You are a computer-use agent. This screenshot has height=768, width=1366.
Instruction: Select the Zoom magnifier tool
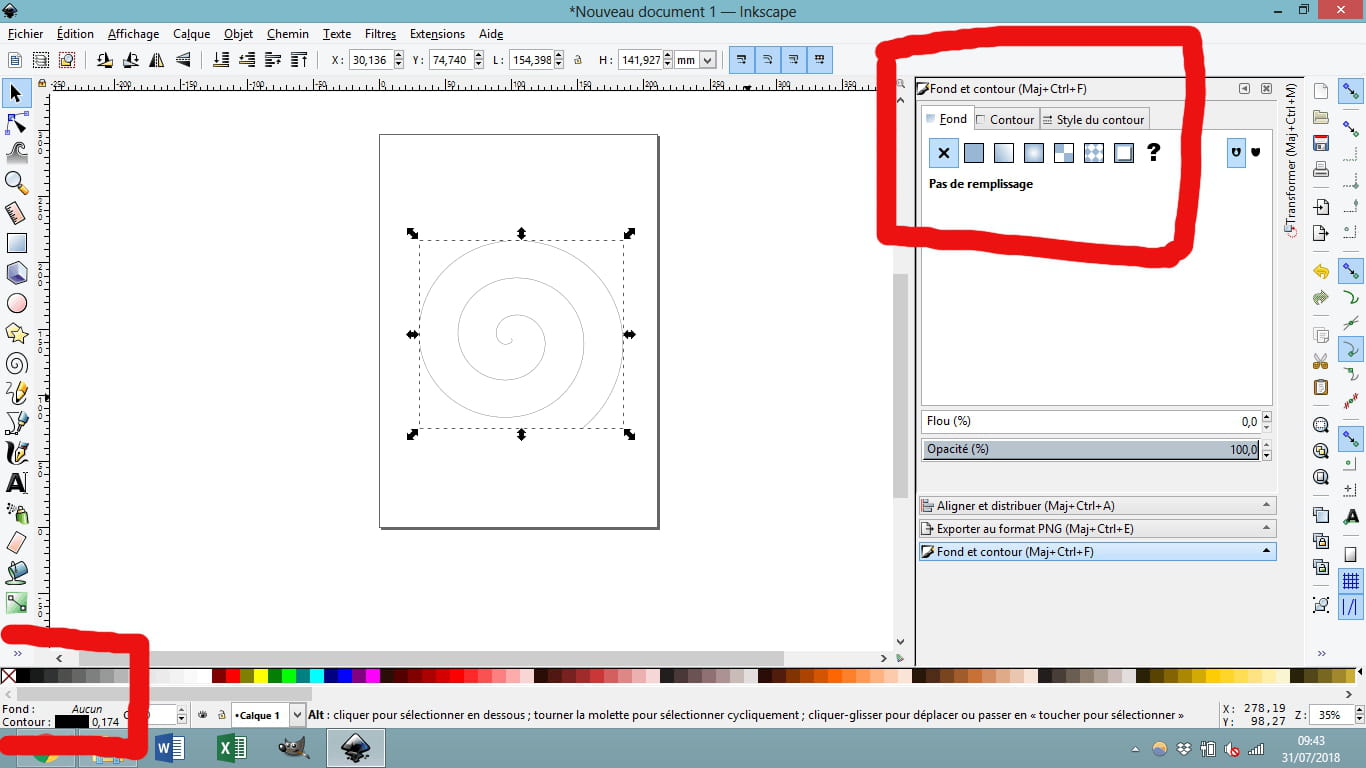(16, 182)
